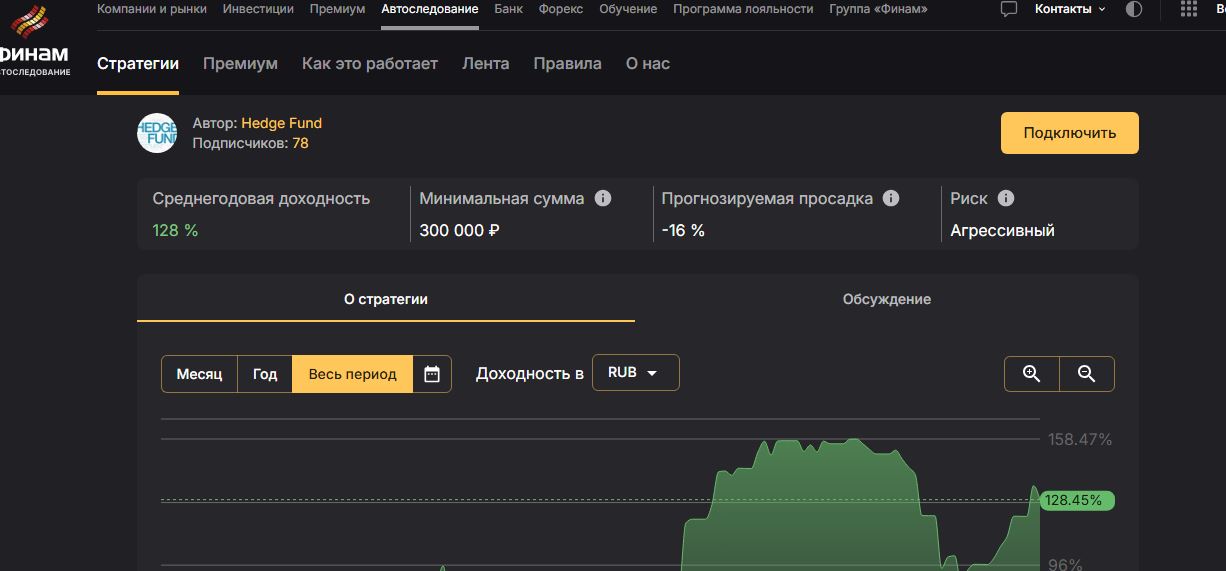The height and width of the screenshot is (571, 1226).
Task: Go to Премиум in top bar
Action: pyautogui.click(x=337, y=9)
